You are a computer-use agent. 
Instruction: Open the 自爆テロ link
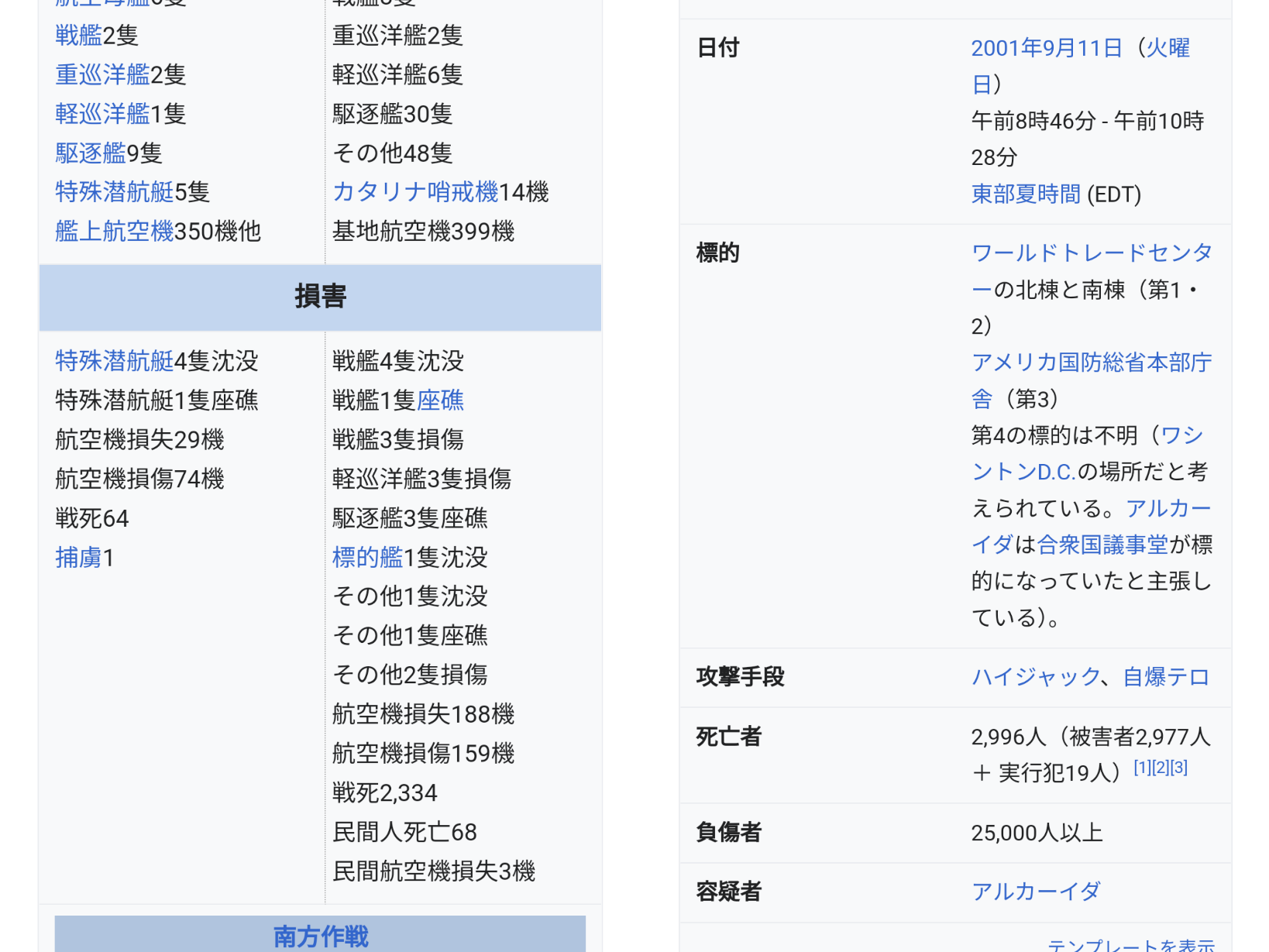[x=1166, y=677]
